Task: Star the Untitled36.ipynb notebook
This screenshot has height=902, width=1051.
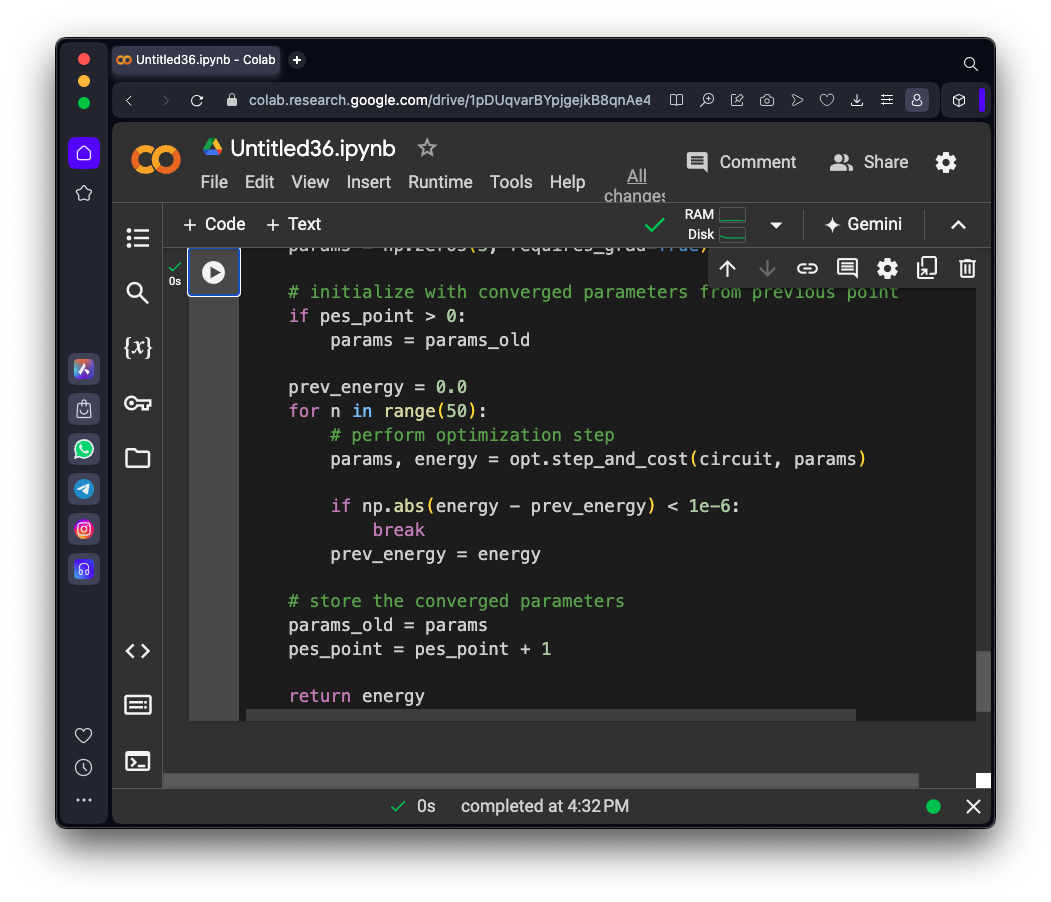Action: pyautogui.click(x=427, y=148)
